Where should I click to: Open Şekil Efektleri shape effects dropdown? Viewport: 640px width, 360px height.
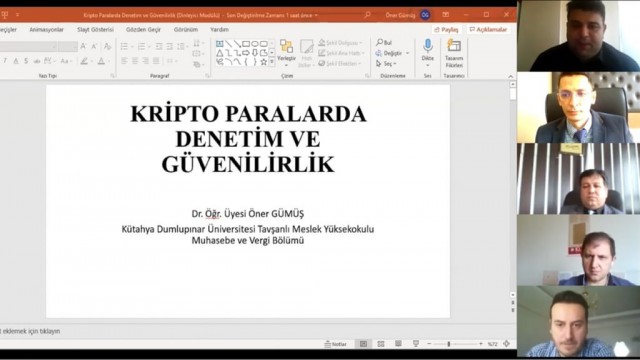coord(340,63)
